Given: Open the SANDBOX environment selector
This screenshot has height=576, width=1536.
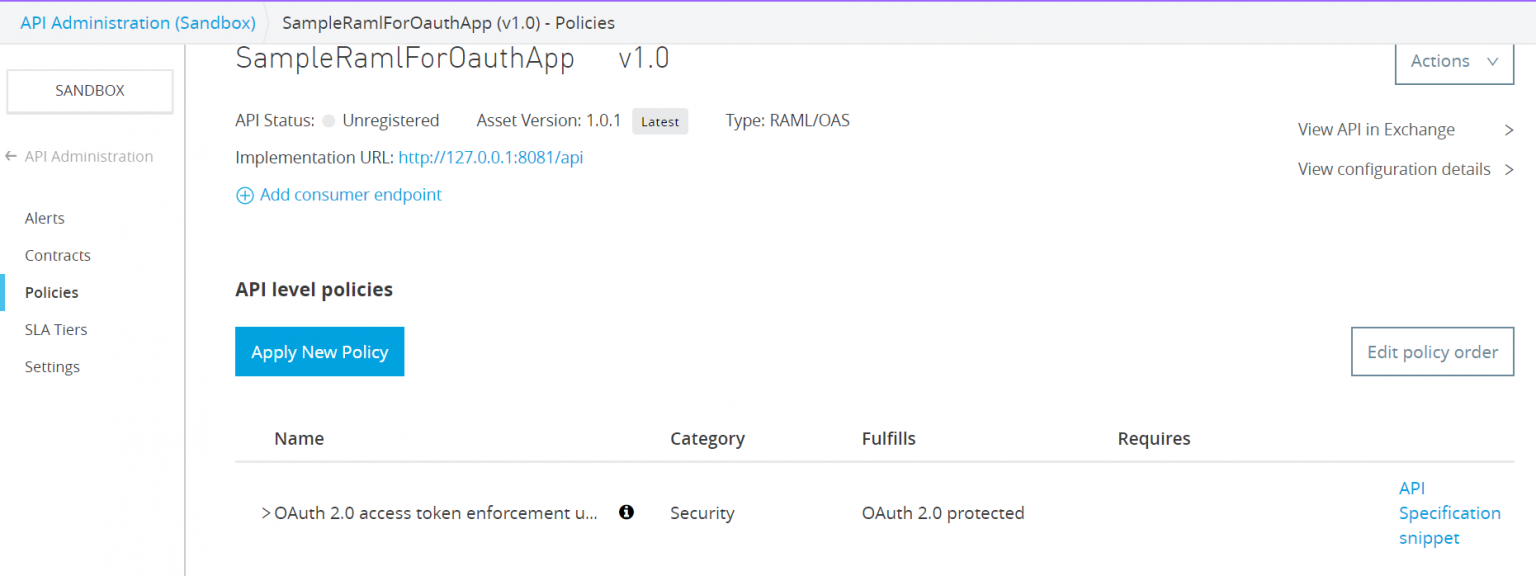Looking at the screenshot, I should [x=90, y=91].
